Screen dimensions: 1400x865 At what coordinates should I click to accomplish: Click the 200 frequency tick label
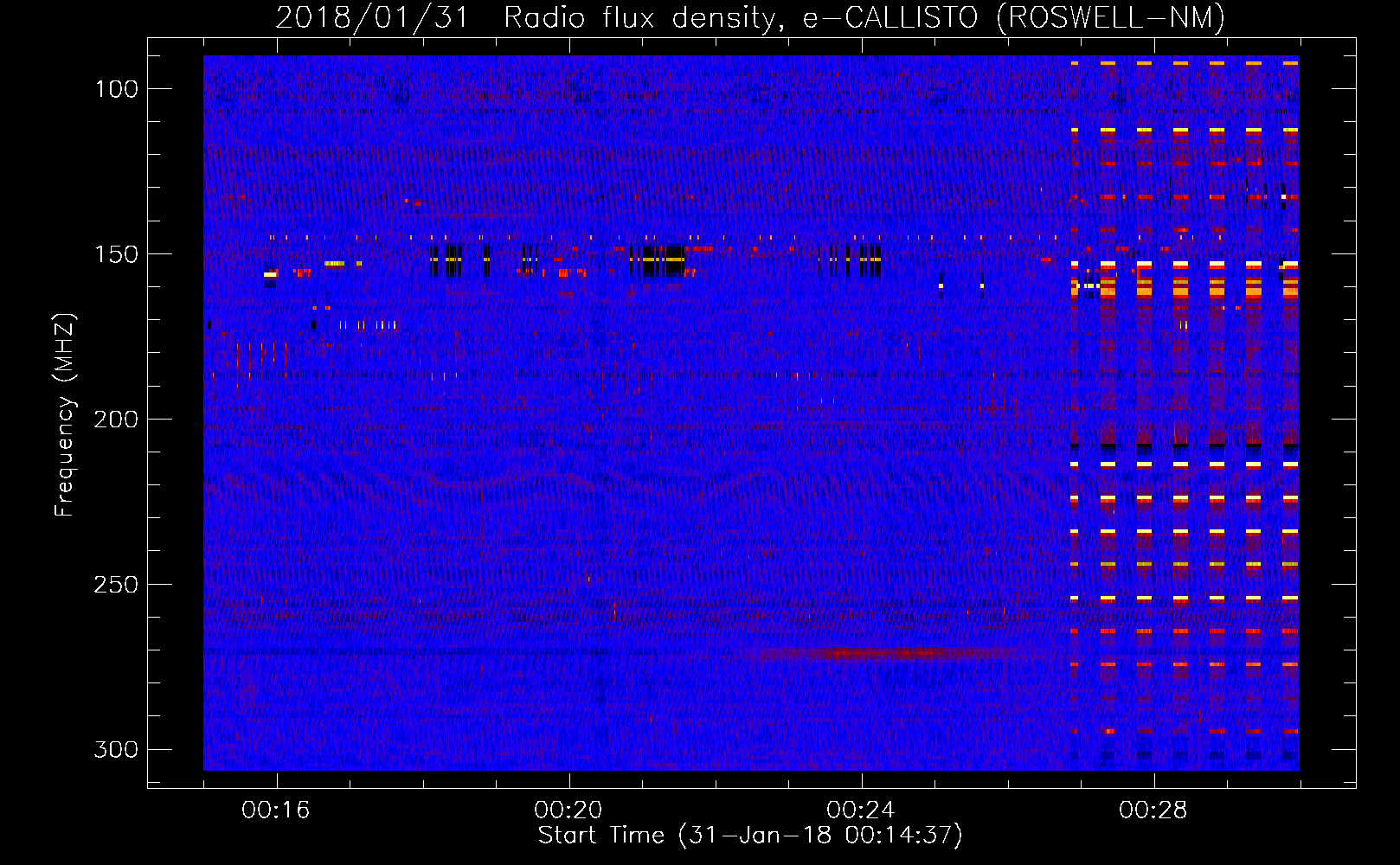116,420
